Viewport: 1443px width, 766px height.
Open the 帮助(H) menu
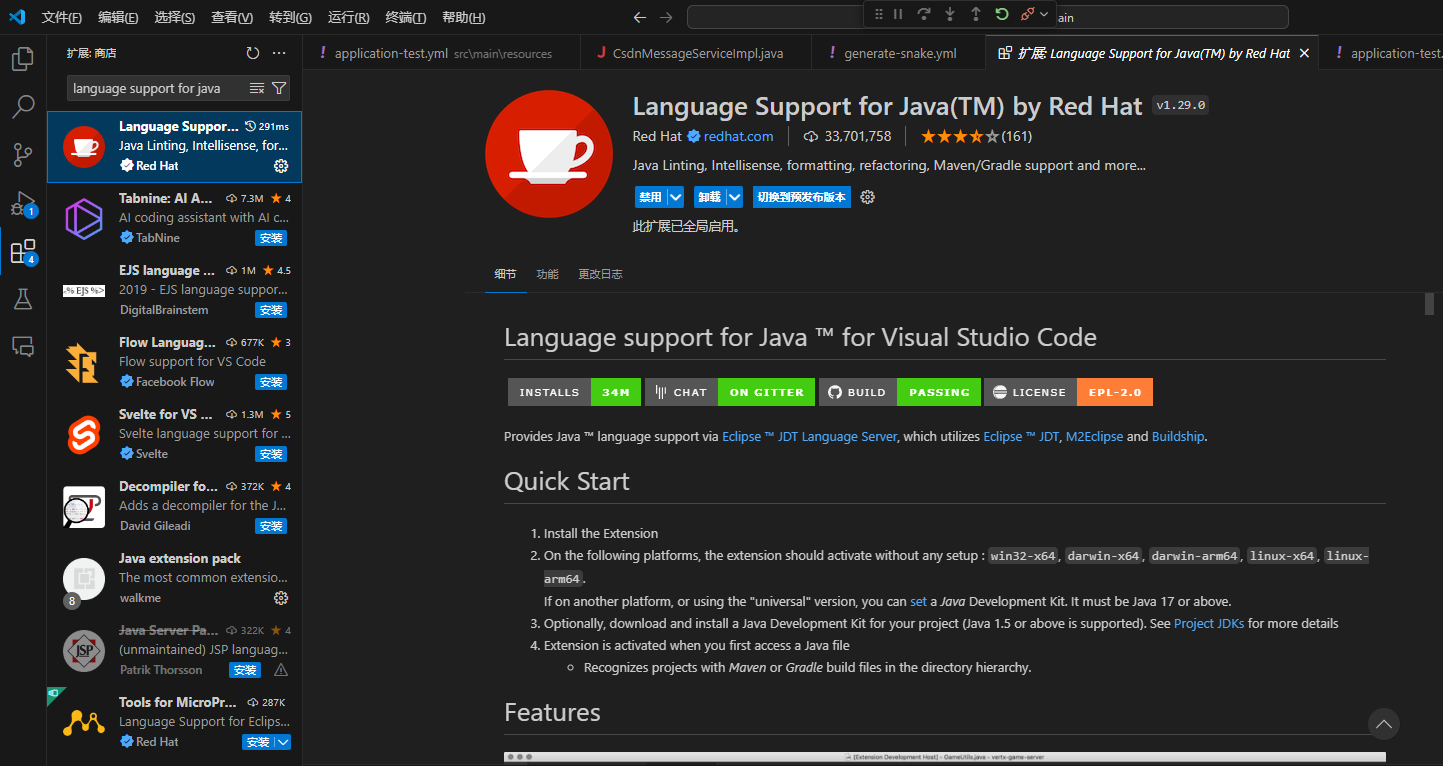pyautogui.click(x=464, y=18)
